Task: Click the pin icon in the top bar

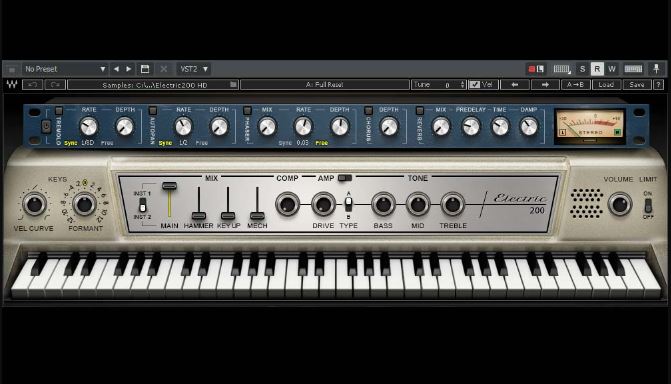Action: point(656,69)
